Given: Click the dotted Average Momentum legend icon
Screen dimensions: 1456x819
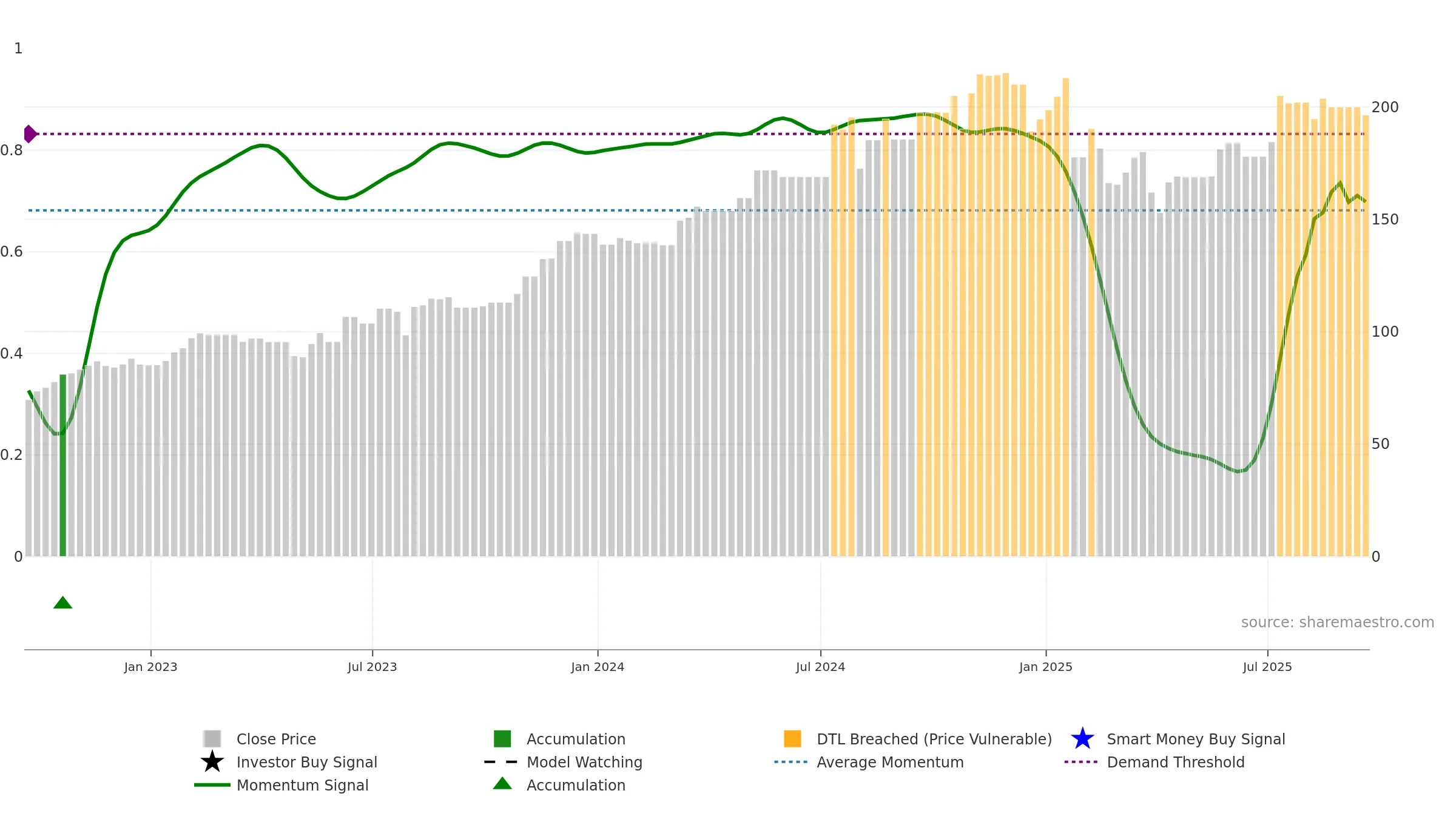Looking at the screenshot, I should [x=791, y=761].
